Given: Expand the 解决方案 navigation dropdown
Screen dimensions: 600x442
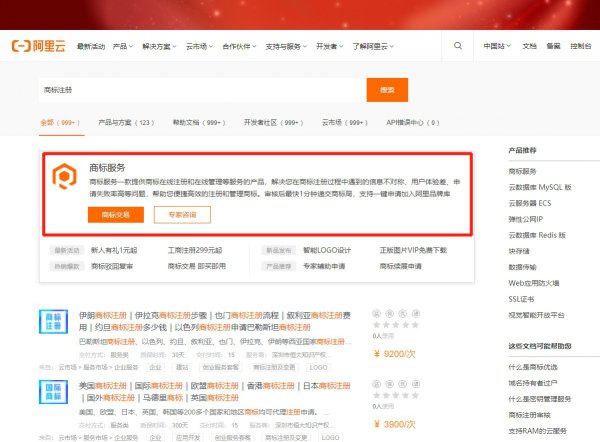Looking at the screenshot, I should (159, 46).
